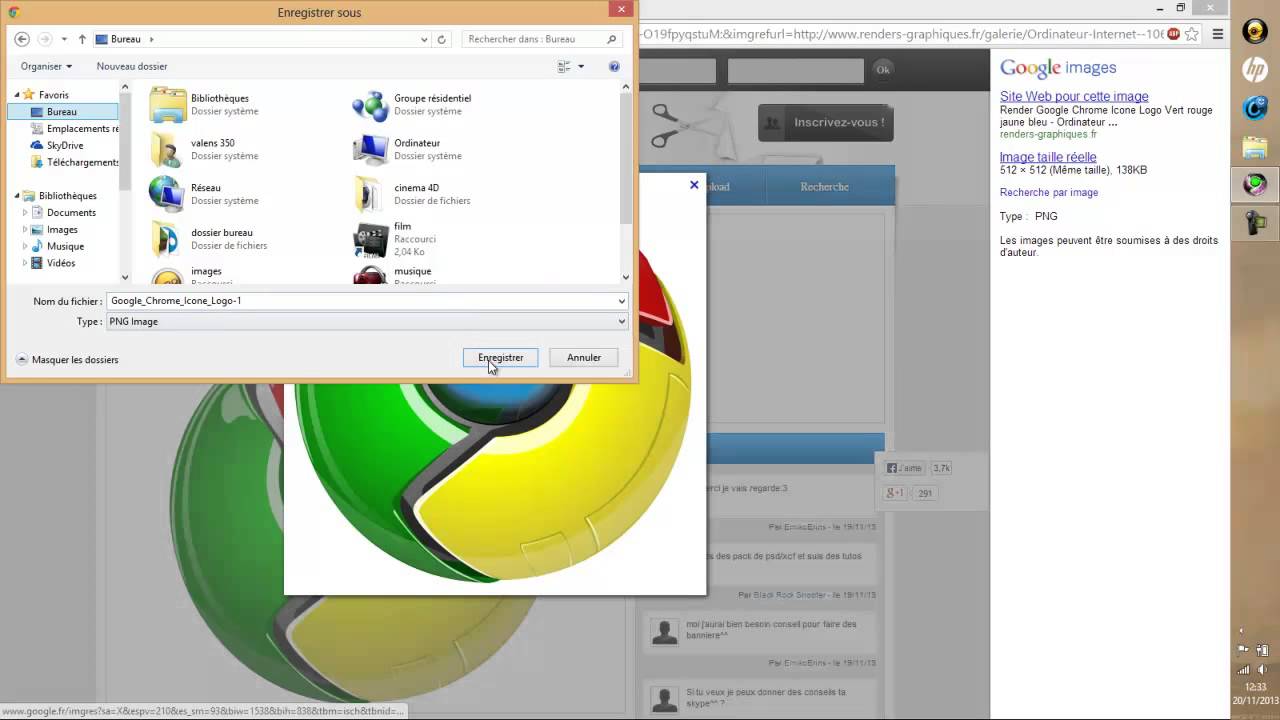The width and height of the screenshot is (1280, 720).
Task: Click the clock showing 12:33
Action: [x=1256, y=687]
